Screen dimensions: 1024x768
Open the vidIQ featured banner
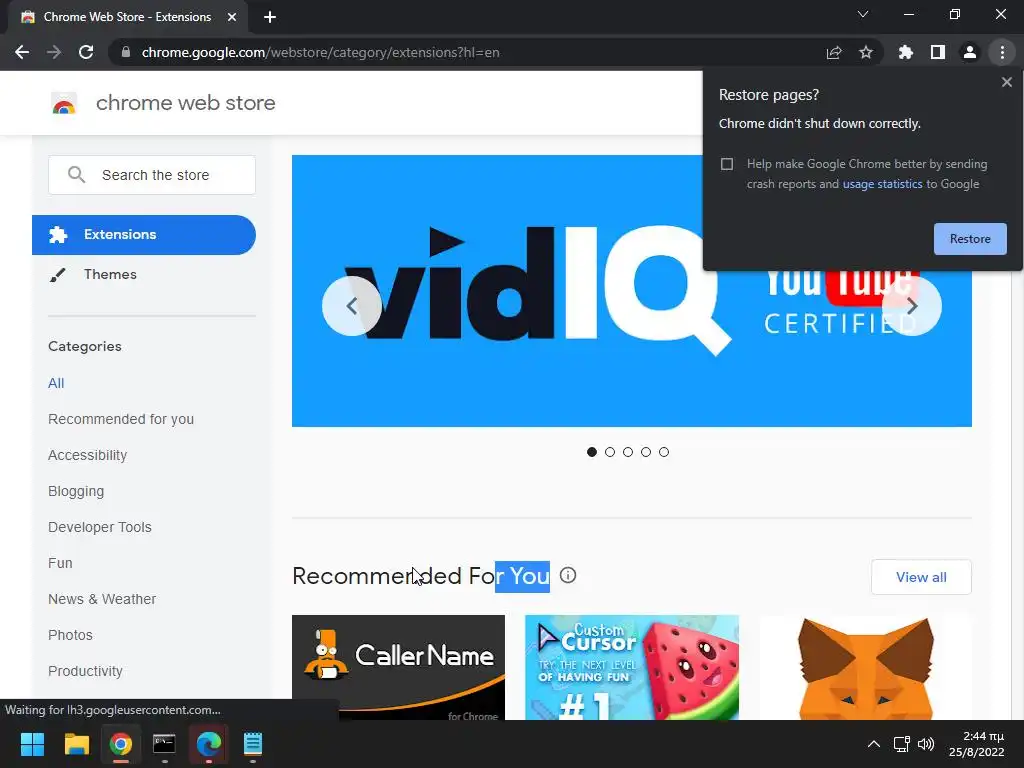pos(632,291)
